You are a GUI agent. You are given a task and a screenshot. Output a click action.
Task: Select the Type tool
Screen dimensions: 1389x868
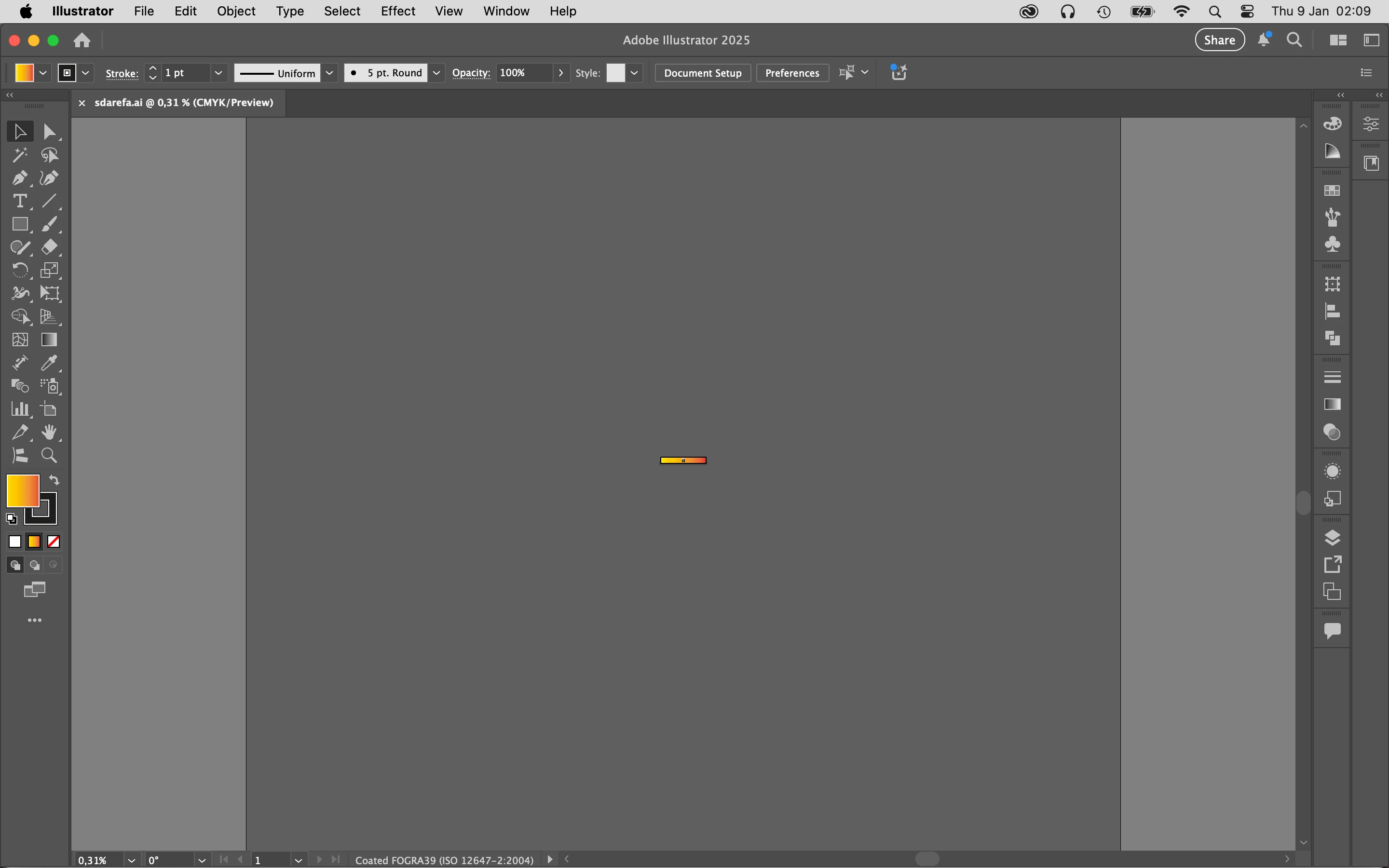point(19,202)
